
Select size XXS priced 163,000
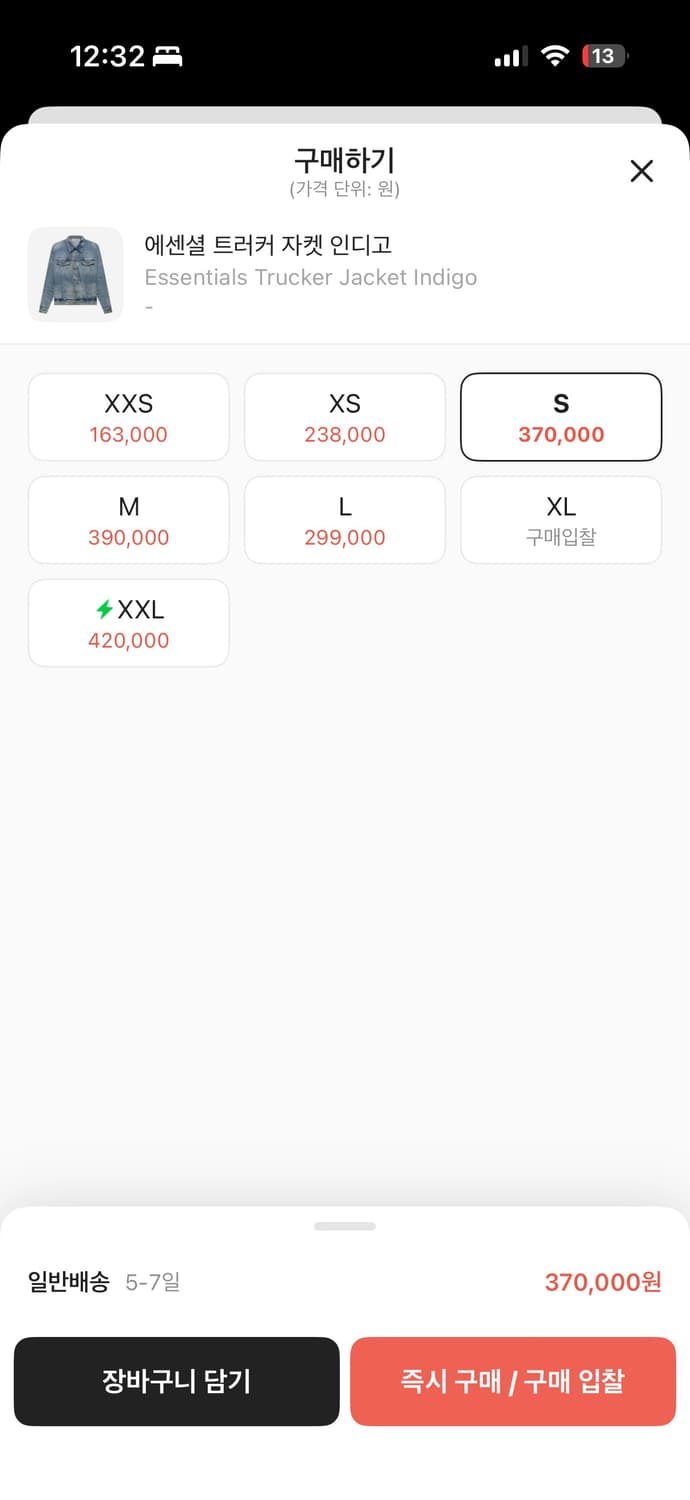click(129, 417)
